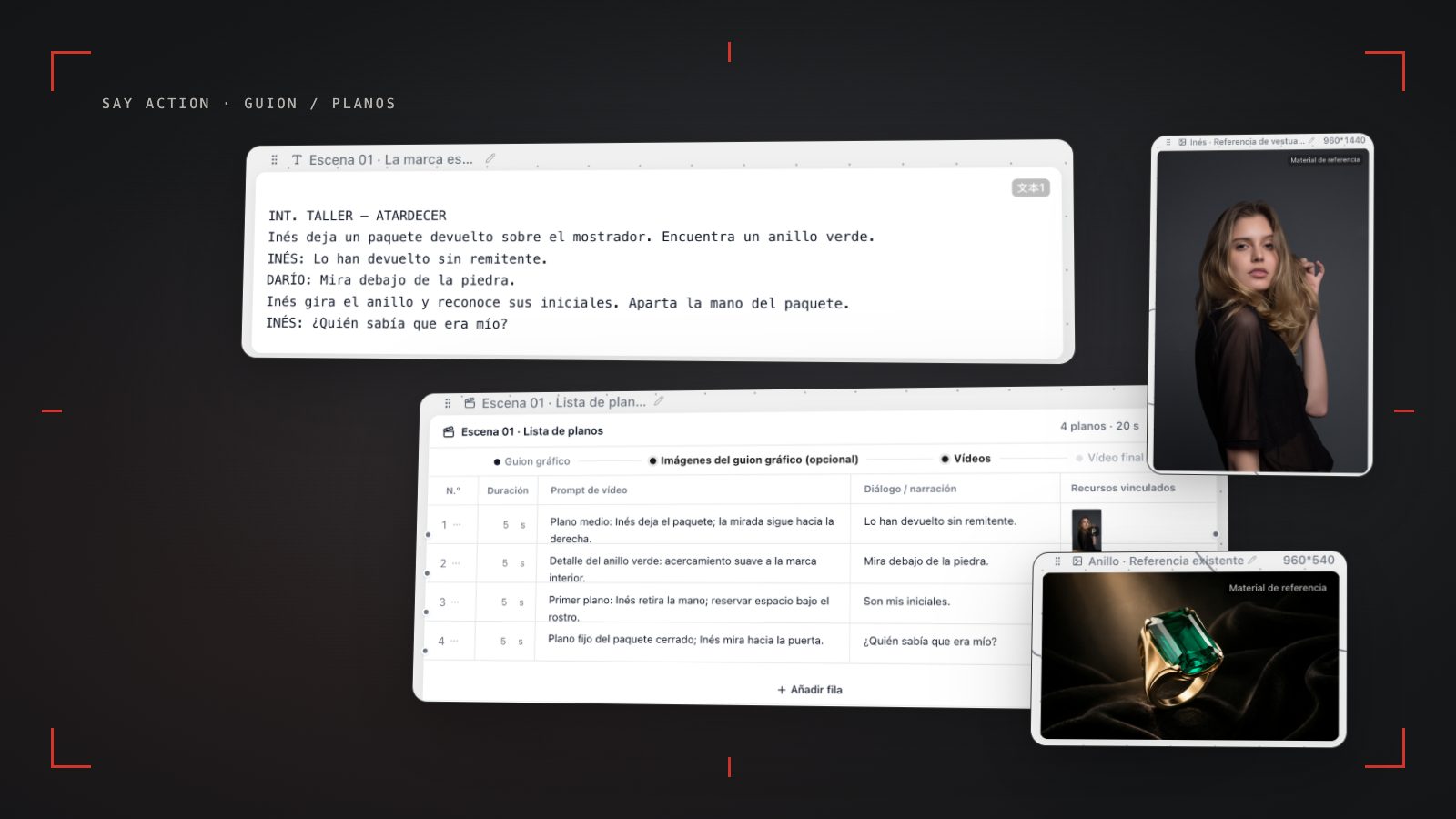Screen dimensions: 1456x819
Task: Click the text type icon on the script card
Action: point(297,159)
